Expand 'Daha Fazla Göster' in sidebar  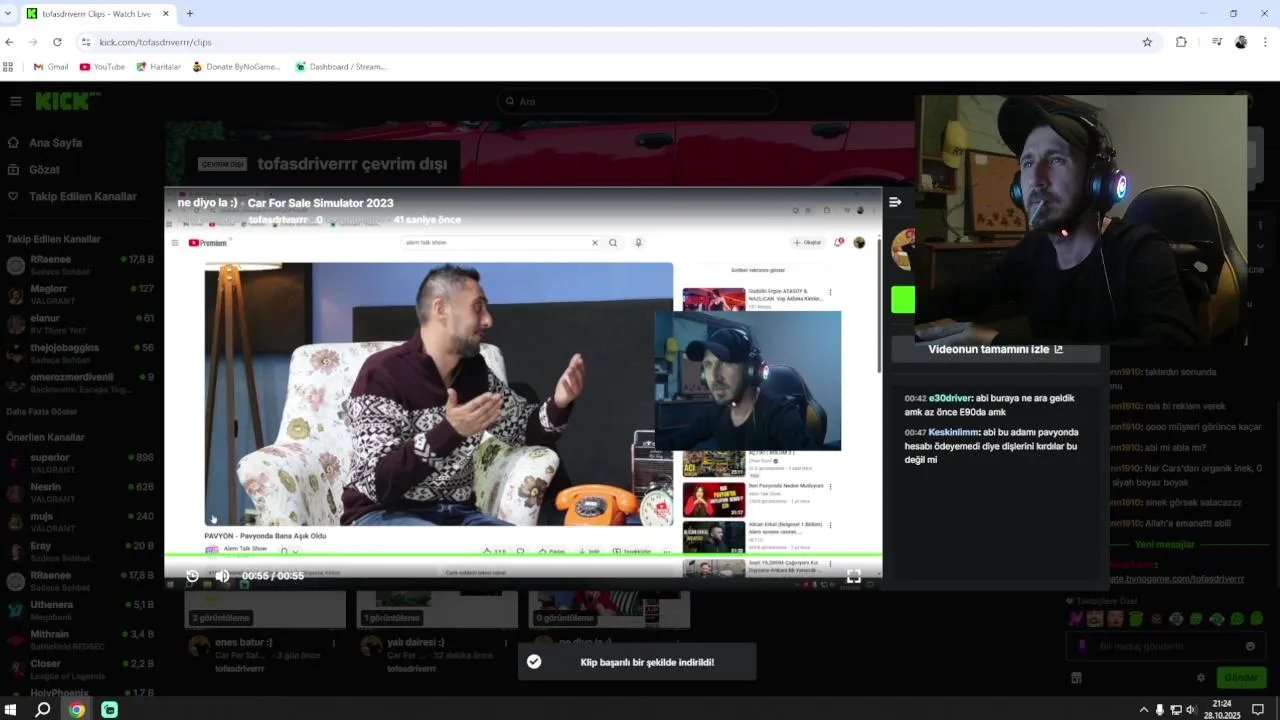click(42, 412)
